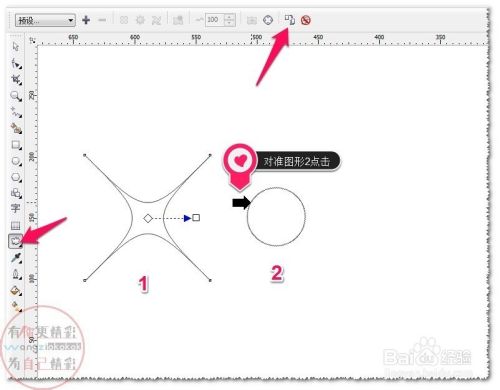Click the square distortion end handle
The image size is (500, 390).
[196, 218]
